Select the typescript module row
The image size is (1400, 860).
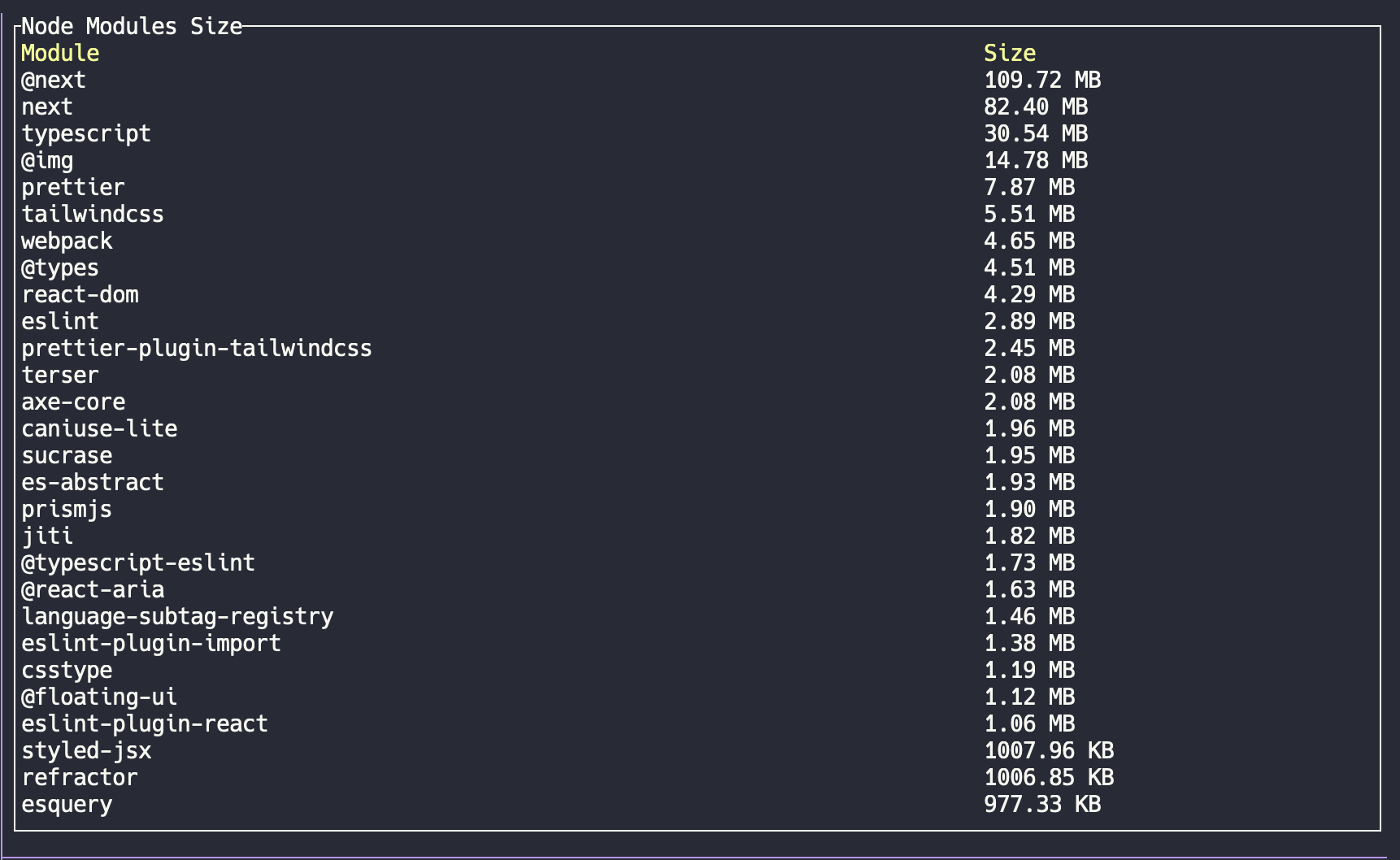(x=698, y=134)
